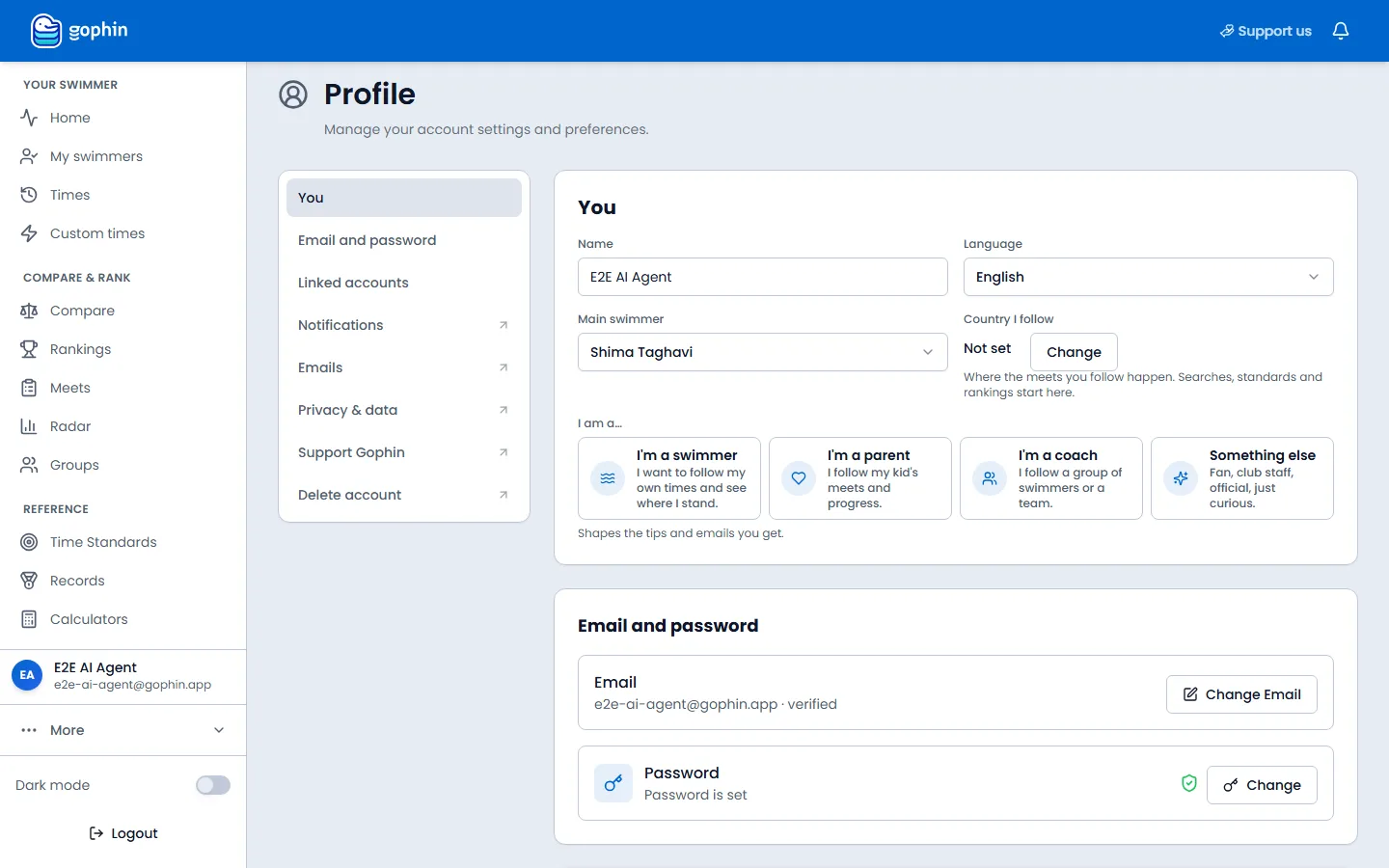Click the My swimmers icon
This screenshot has width=1389, height=868.
coord(29,156)
